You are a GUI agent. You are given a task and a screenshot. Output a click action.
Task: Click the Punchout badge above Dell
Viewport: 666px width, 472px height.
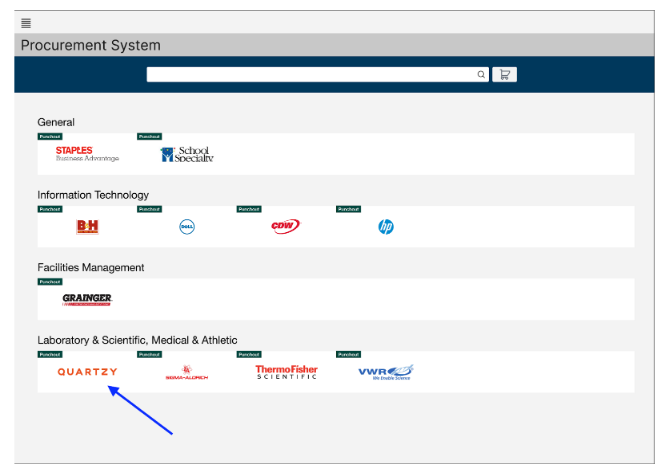pos(150,209)
